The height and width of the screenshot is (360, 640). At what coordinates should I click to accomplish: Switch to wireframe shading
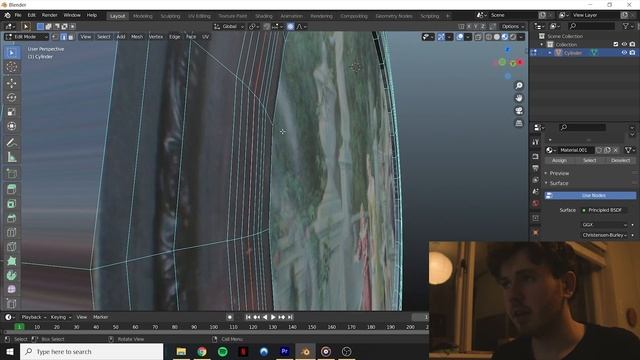(x=489, y=37)
